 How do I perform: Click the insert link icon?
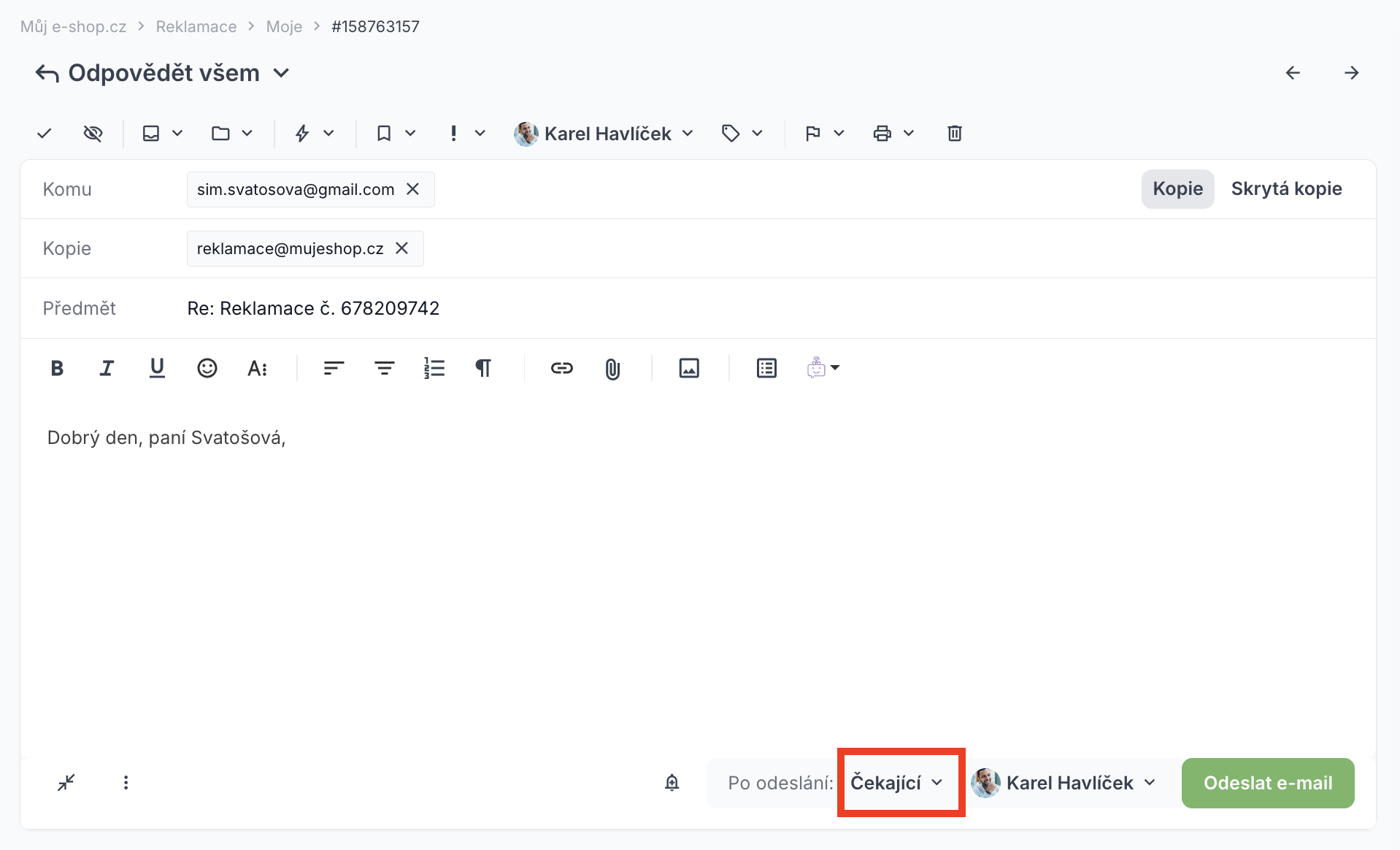561,368
